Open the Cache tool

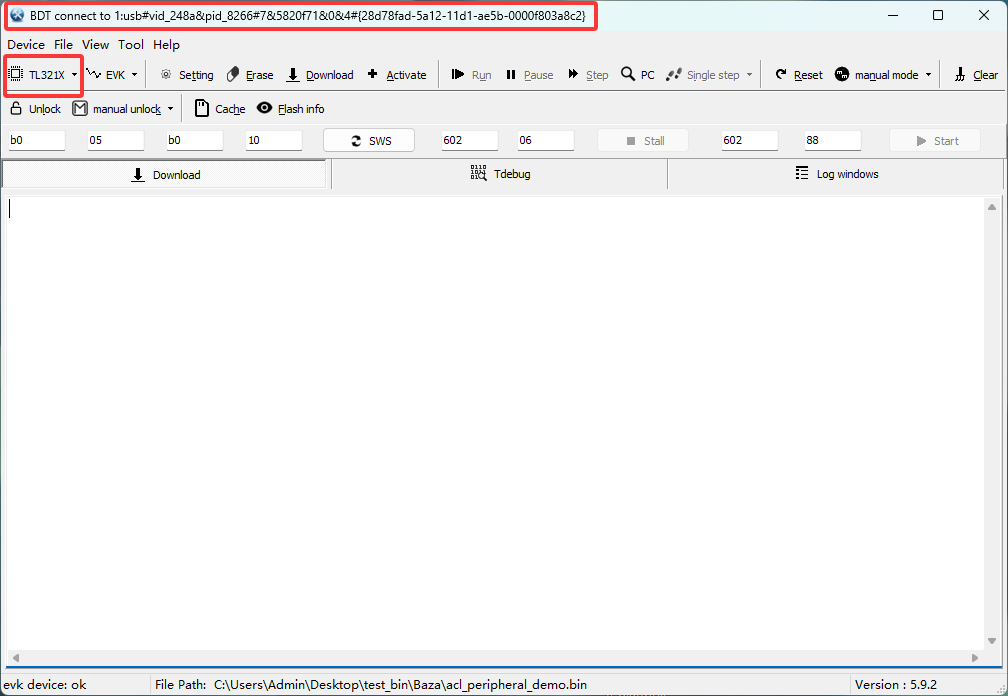[220, 109]
